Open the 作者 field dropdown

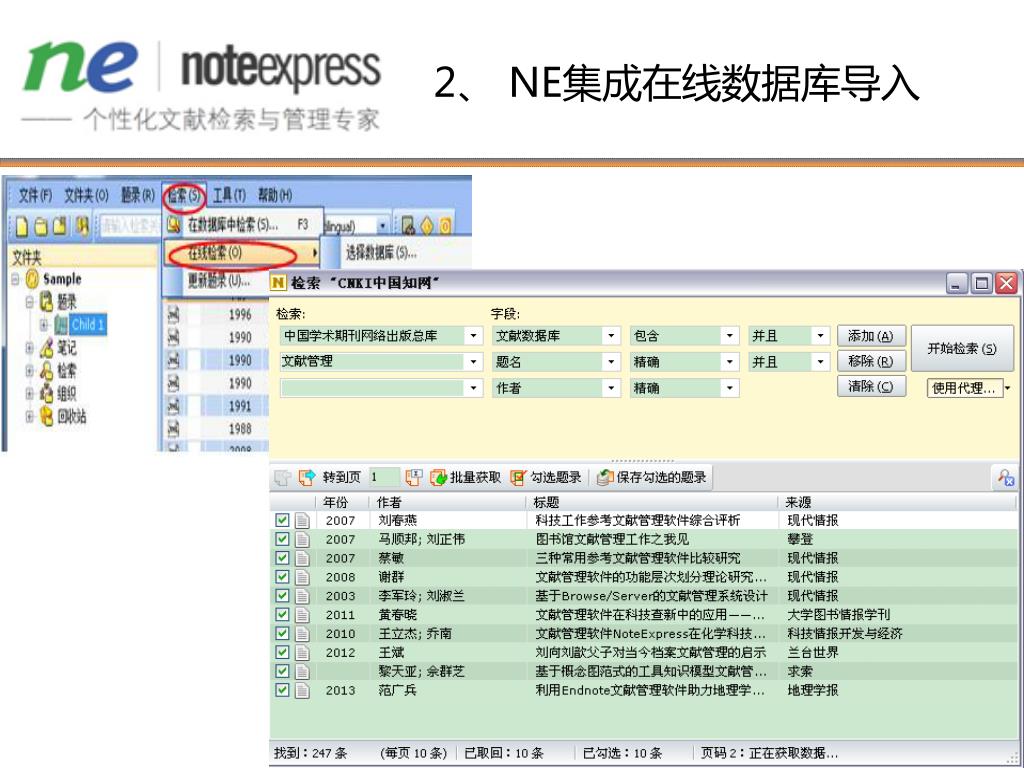click(x=611, y=388)
